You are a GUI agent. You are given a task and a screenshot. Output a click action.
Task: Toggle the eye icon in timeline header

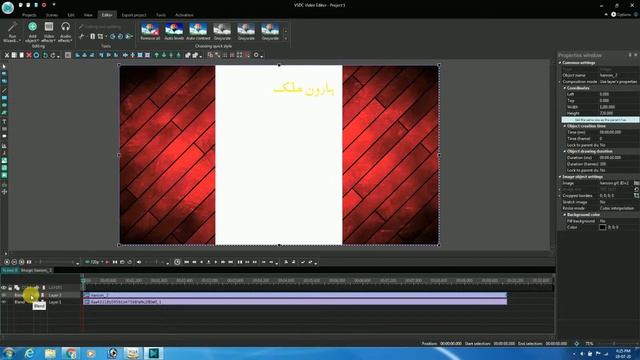click(x=4, y=287)
